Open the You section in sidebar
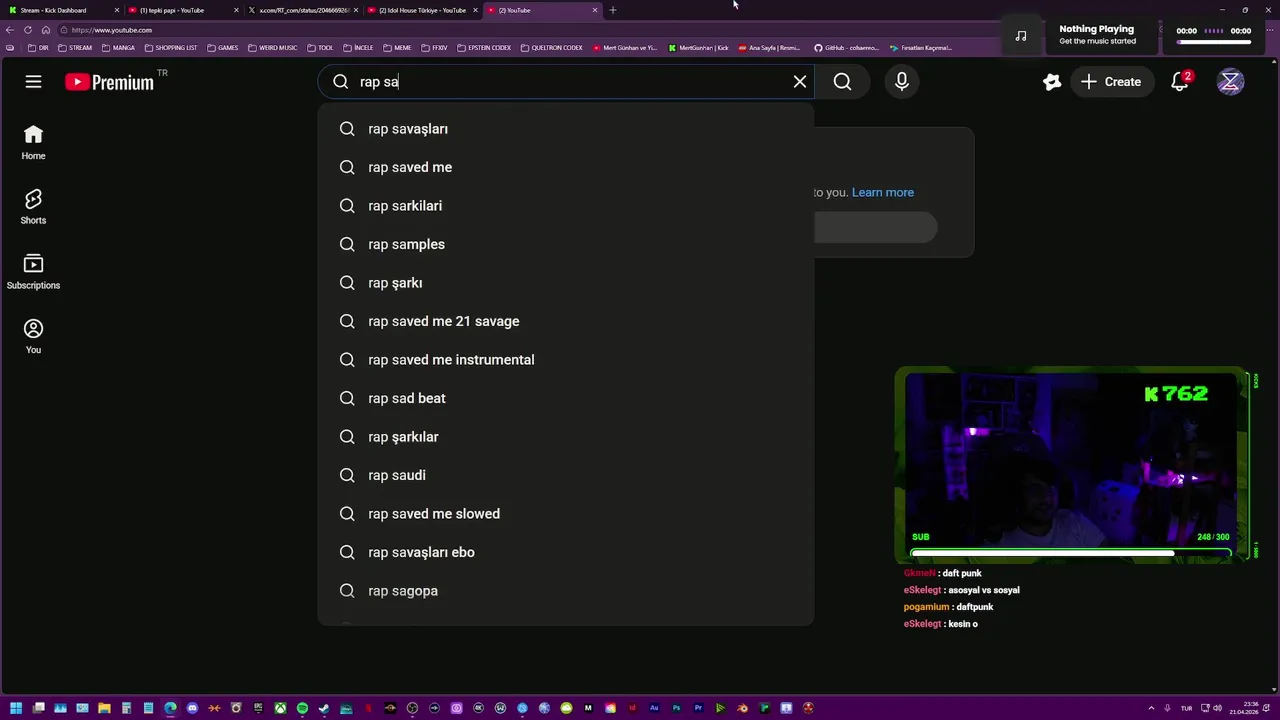1280x720 pixels. 33,337
